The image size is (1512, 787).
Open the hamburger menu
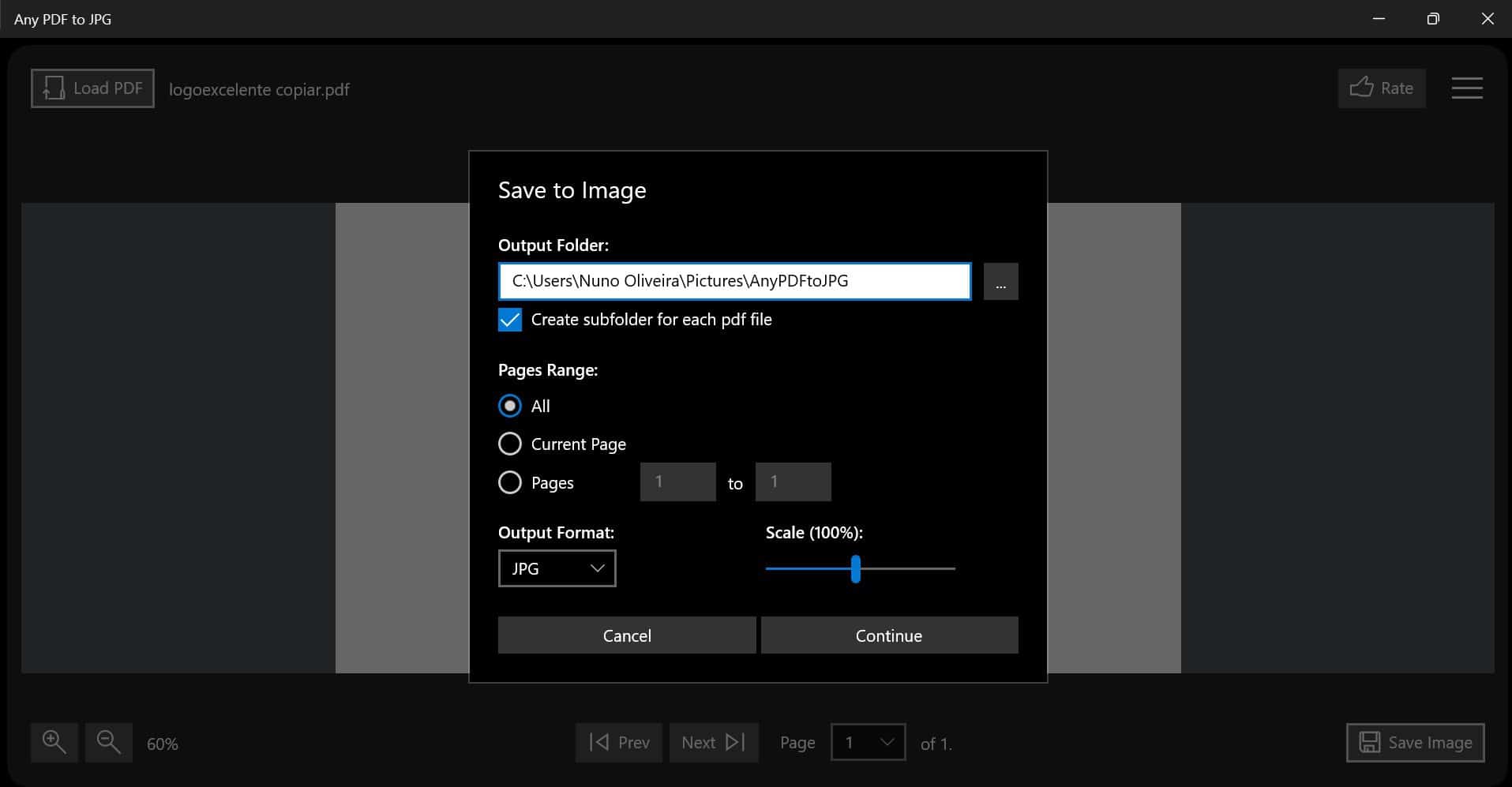click(x=1466, y=88)
